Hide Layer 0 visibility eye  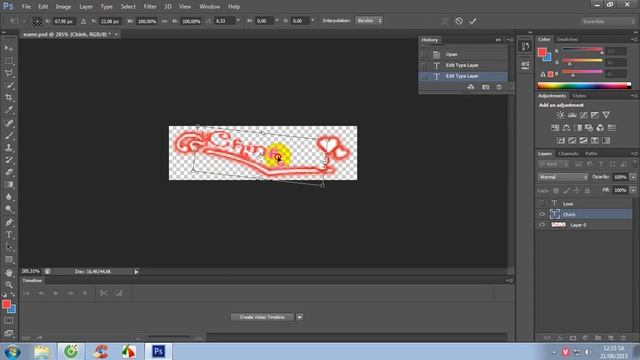pyautogui.click(x=542, y=225)
